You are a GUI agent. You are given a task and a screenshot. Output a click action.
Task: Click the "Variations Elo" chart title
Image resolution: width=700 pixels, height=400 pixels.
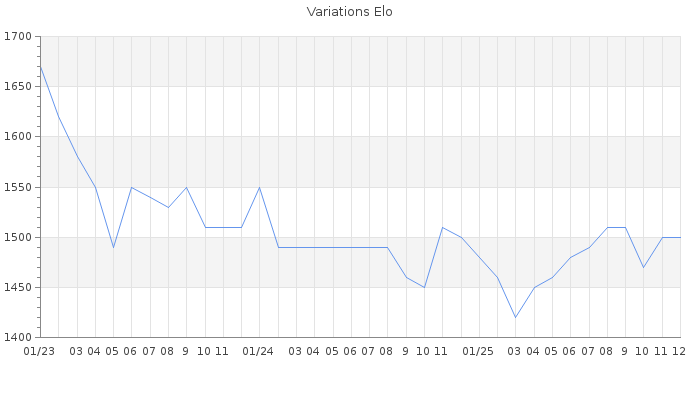pyautogui.click(x=349, y=12)
